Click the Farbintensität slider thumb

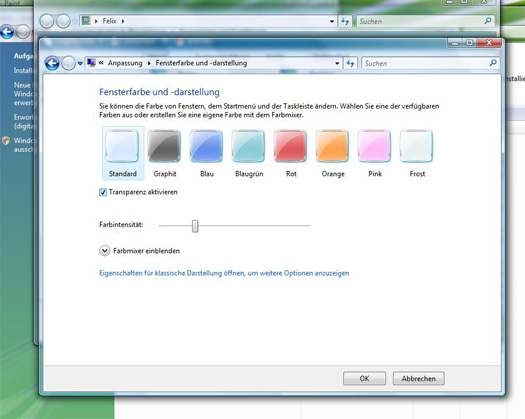point(195,226)
